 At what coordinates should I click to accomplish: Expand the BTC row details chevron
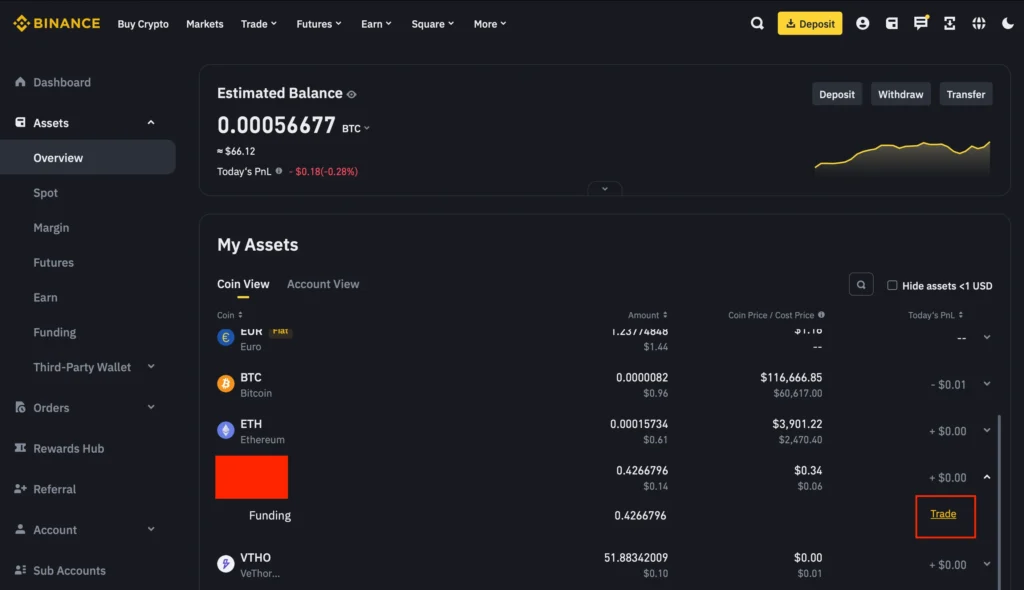click(x=987, y=384)
